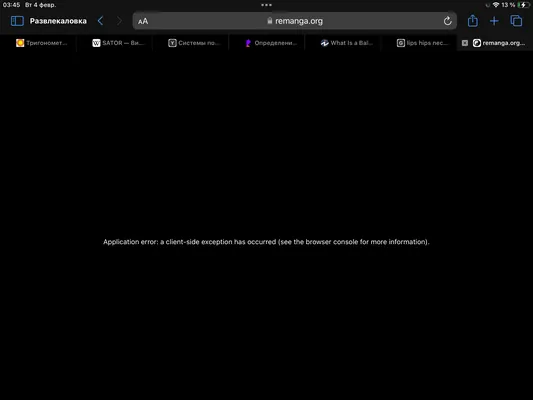533x400 pixels.
Task: Select the active remanga.org tab
Action: tap(499, 43)
